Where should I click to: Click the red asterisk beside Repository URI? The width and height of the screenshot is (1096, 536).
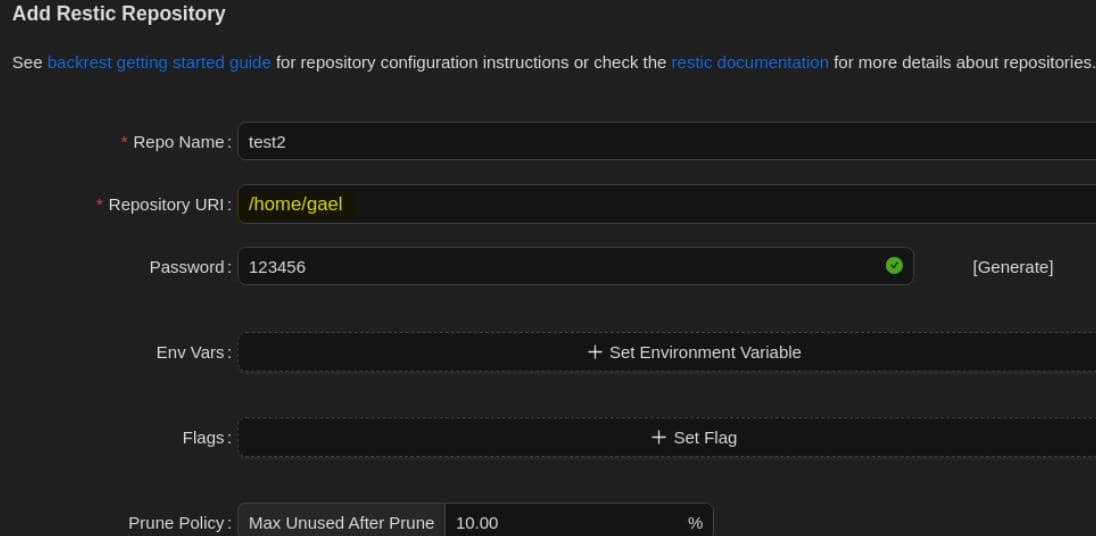pos(100,204)
